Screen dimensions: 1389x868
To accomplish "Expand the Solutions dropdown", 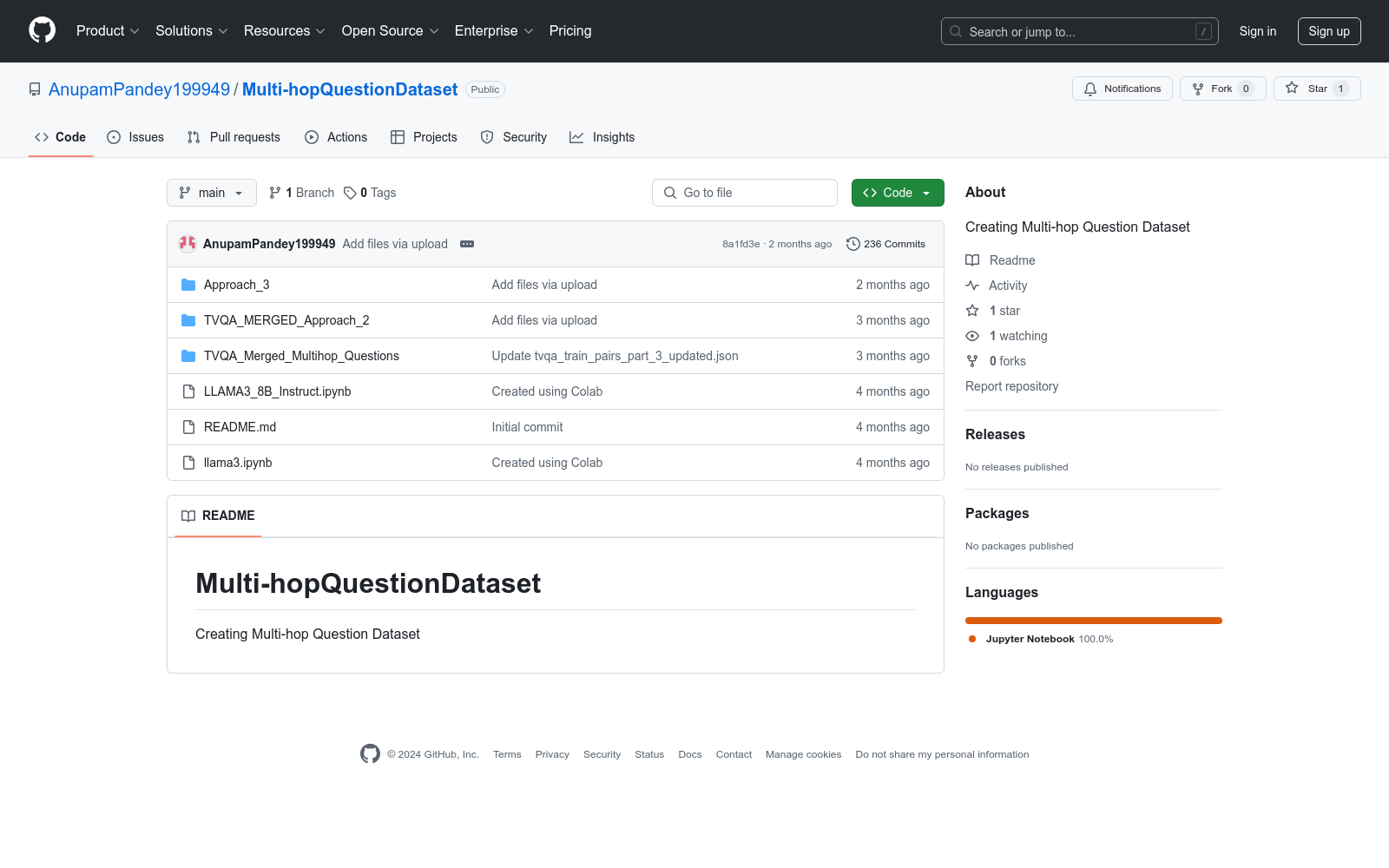I will tap(192, 31).
